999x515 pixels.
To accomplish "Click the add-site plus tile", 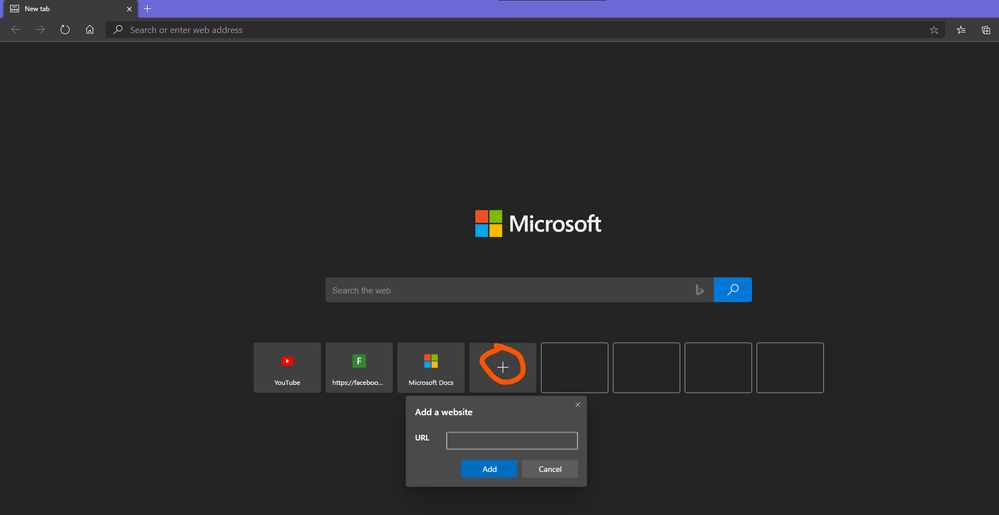I will point(503,368).
